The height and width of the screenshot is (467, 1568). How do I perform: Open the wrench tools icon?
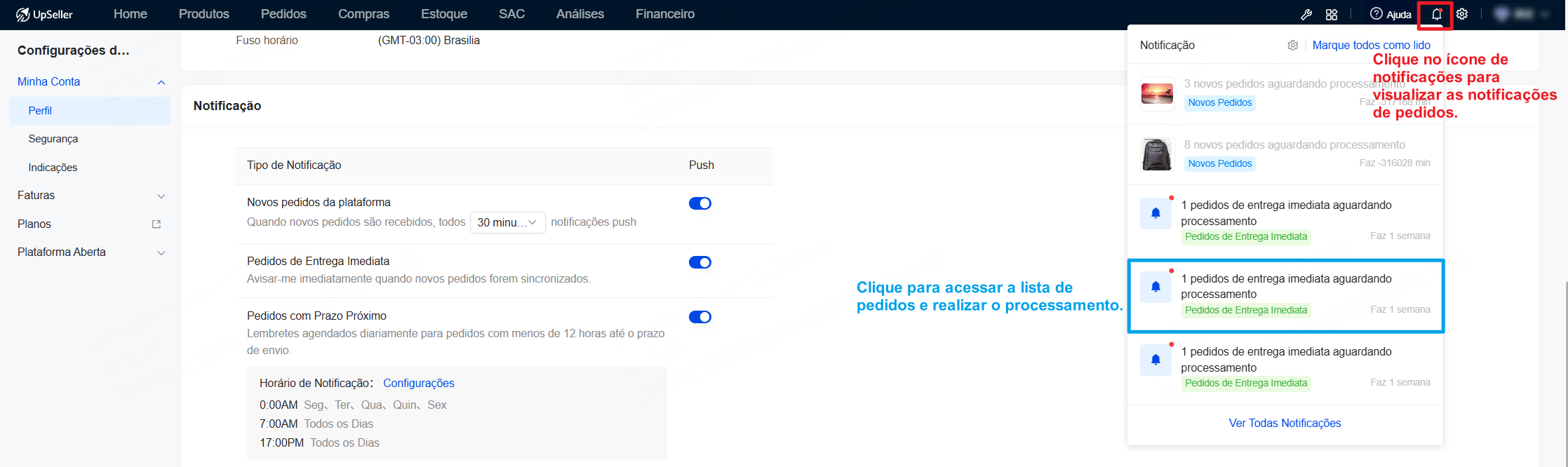(x=1306, y=14)
